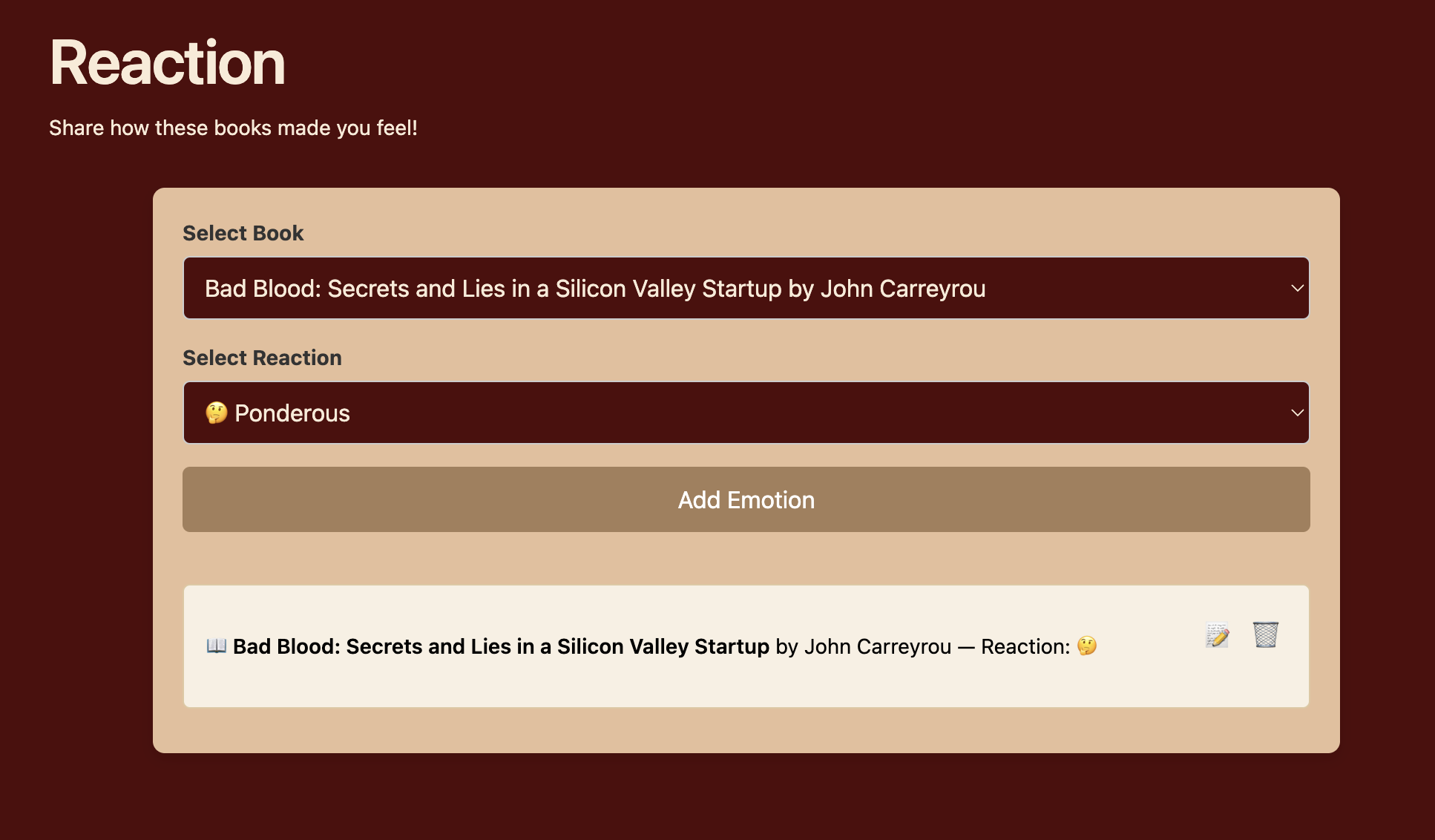The width and height of the screenshot is (1435, 840).
Task: Click the Select Reaction label
Action: click(x=262, y=358)
